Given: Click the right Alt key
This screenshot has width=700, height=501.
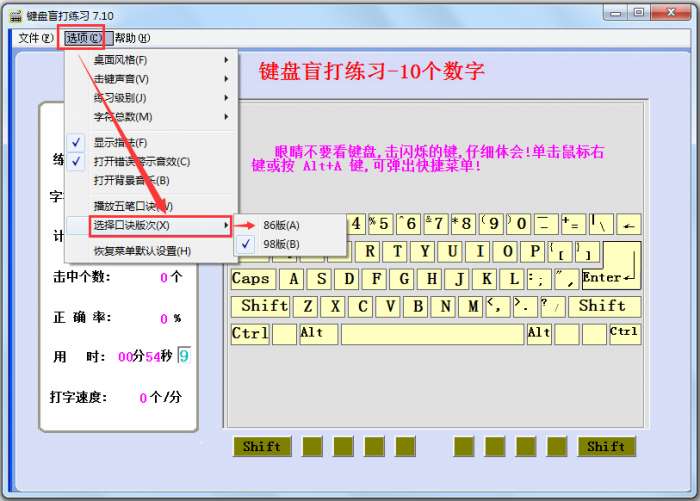Looking at the screenshot, I should (x=539, y=334).
